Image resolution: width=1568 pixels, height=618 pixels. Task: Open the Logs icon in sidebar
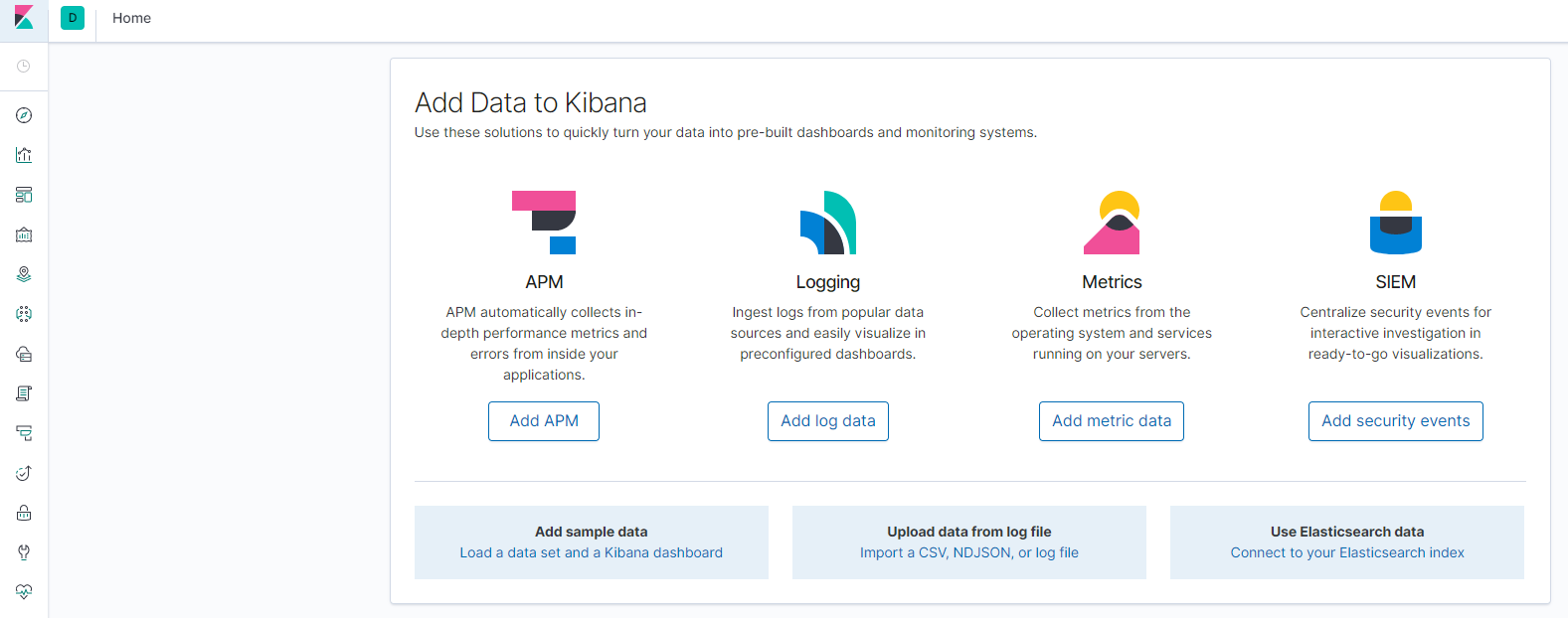pos(24,393)
